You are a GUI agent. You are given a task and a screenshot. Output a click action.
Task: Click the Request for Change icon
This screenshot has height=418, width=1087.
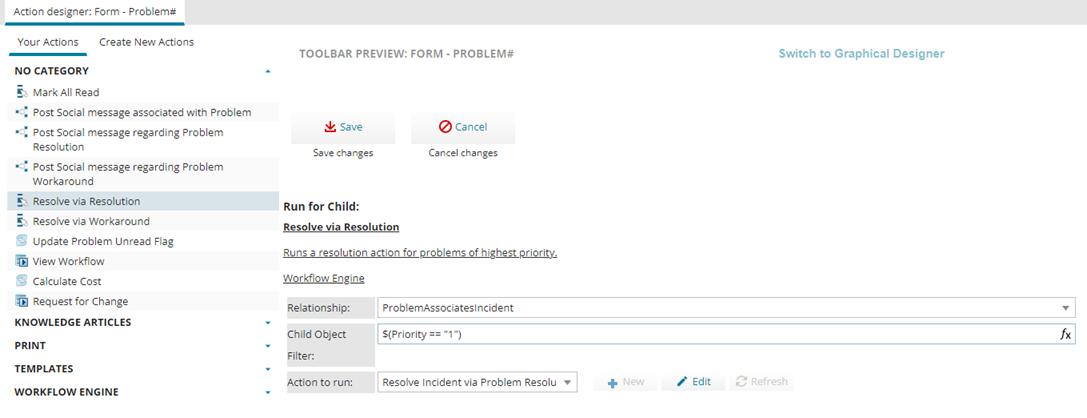pyautogui.click(x=22, y=301)
